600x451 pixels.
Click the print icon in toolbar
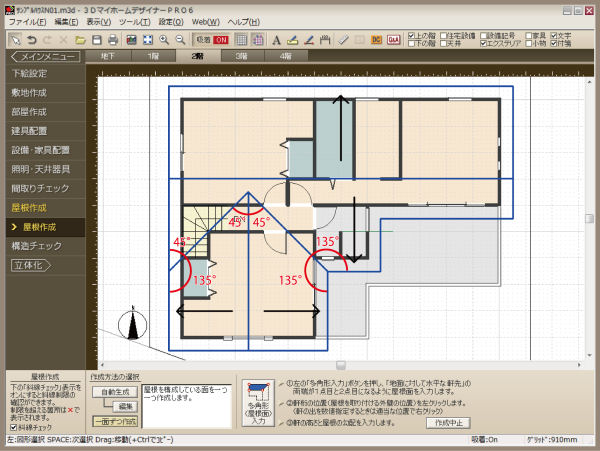114,39
